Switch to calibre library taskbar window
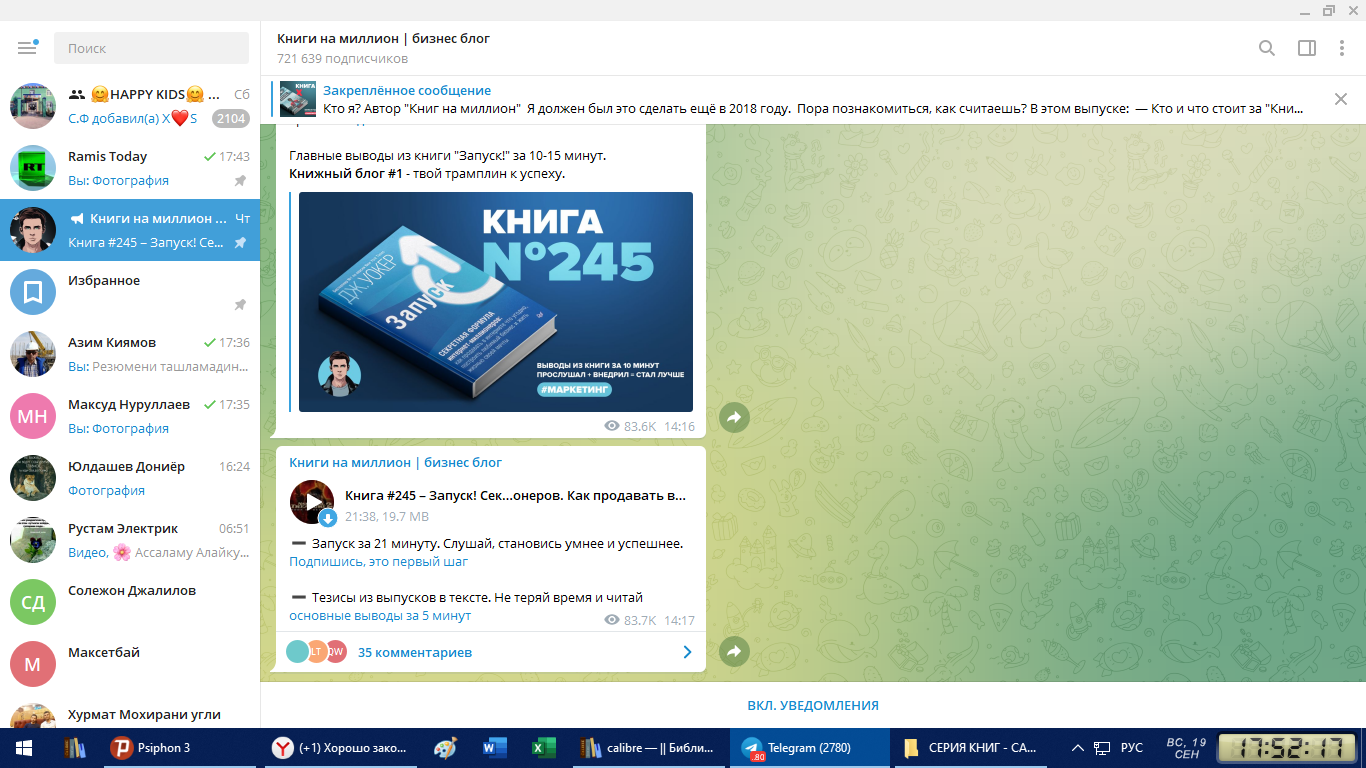 tap(649, 748)
